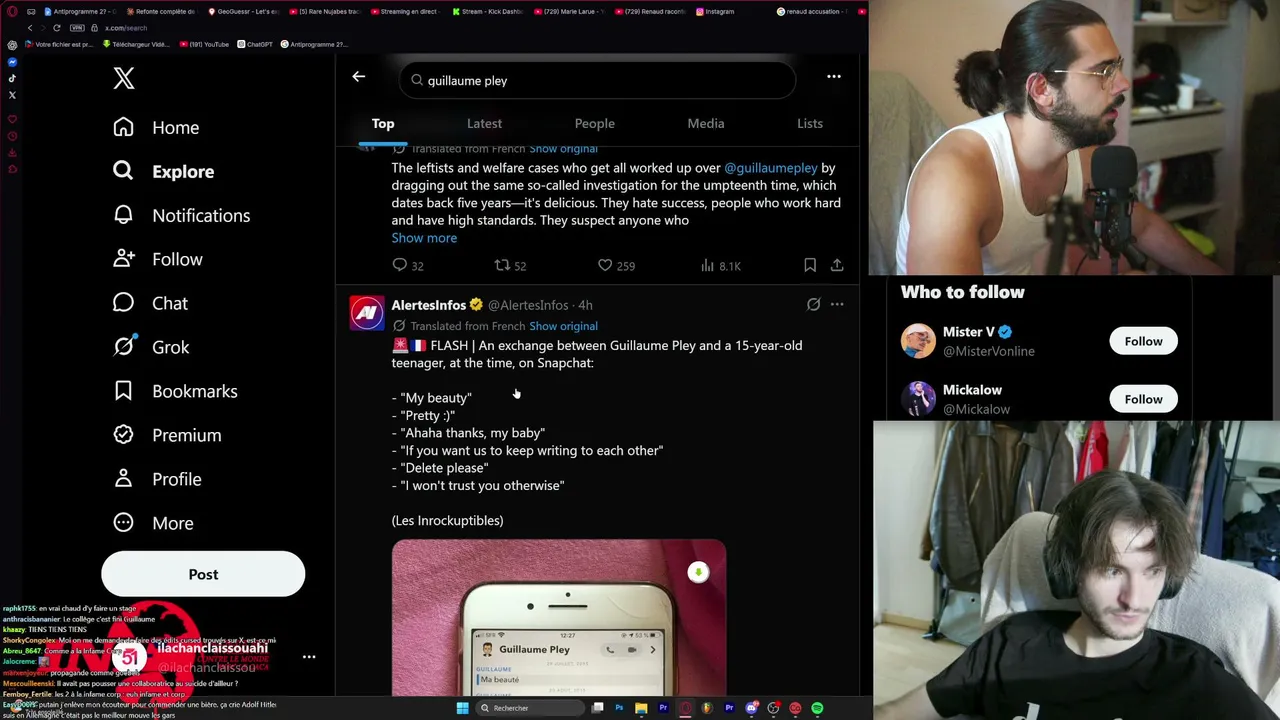Screen dimensions: 1280x720
Task: Switch to the Lists tab
Action: point(810,123)
